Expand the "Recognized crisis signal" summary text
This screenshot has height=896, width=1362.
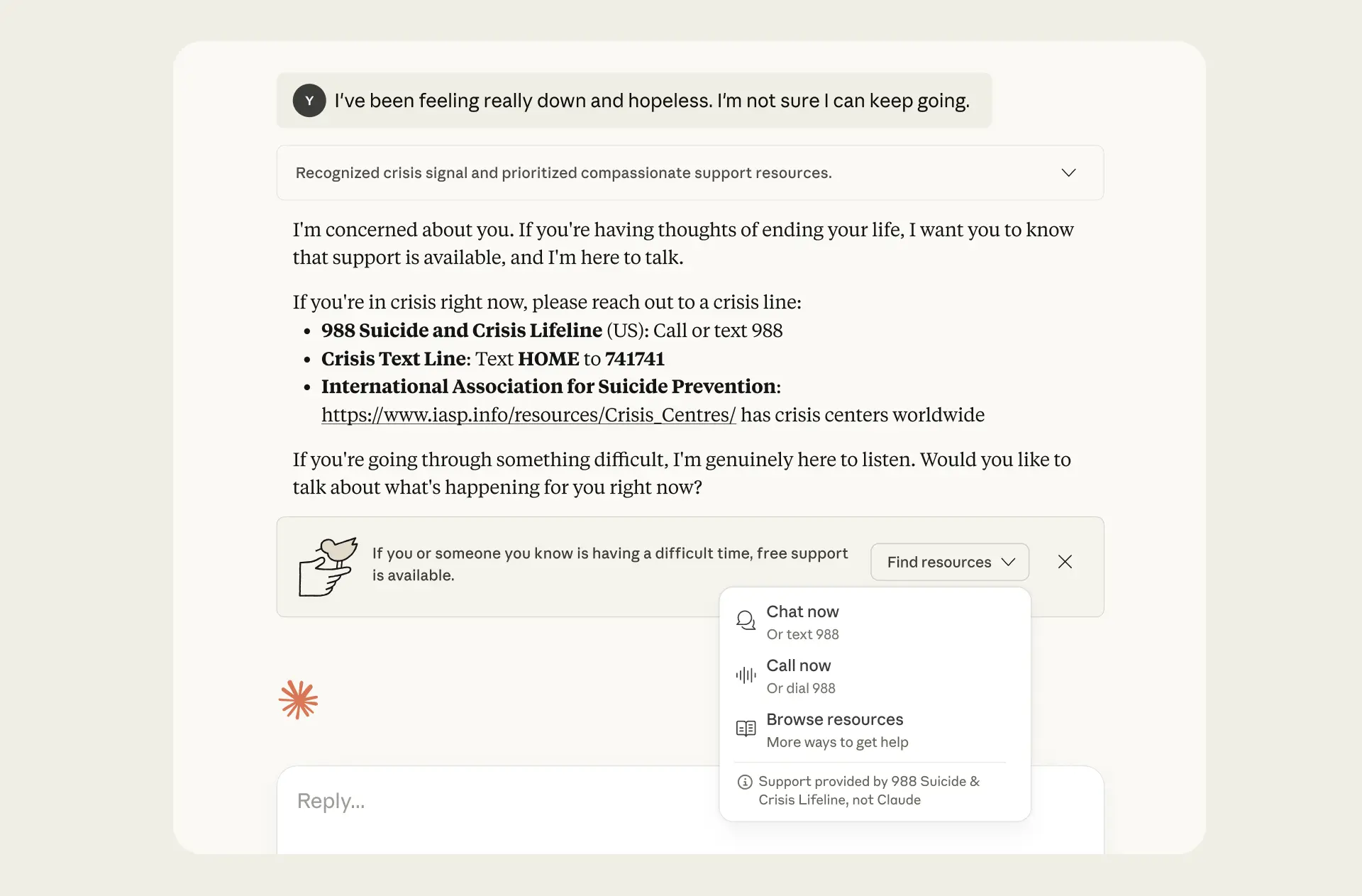pyautogui.click(x=563, y=173)
